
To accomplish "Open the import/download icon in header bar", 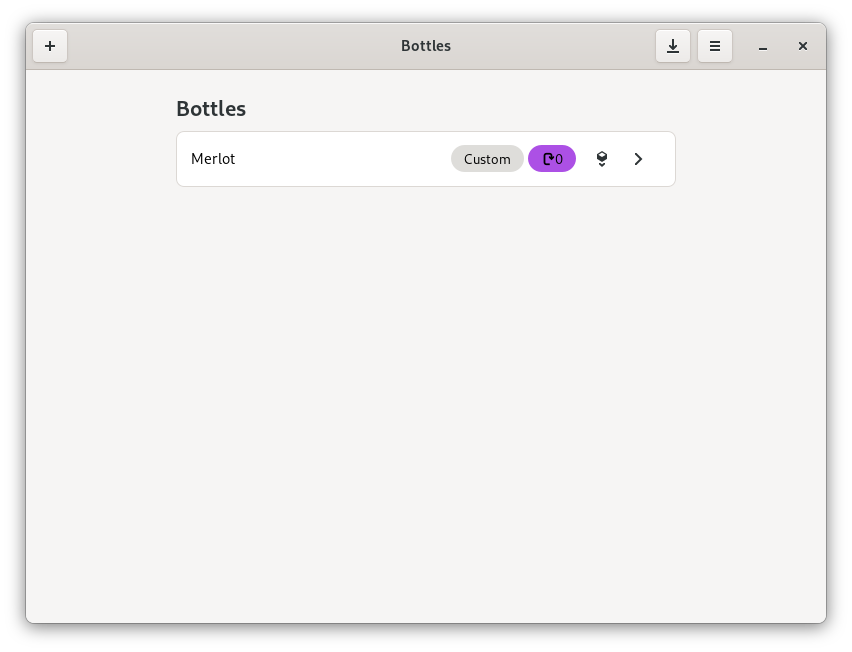I will pos(673,46).
